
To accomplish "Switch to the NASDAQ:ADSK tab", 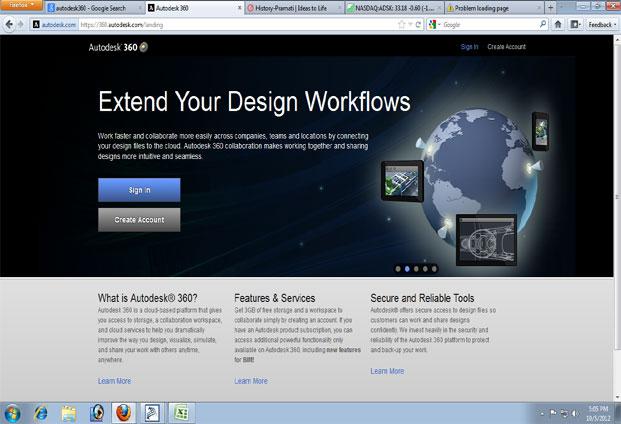I will [x=394, y=8].
